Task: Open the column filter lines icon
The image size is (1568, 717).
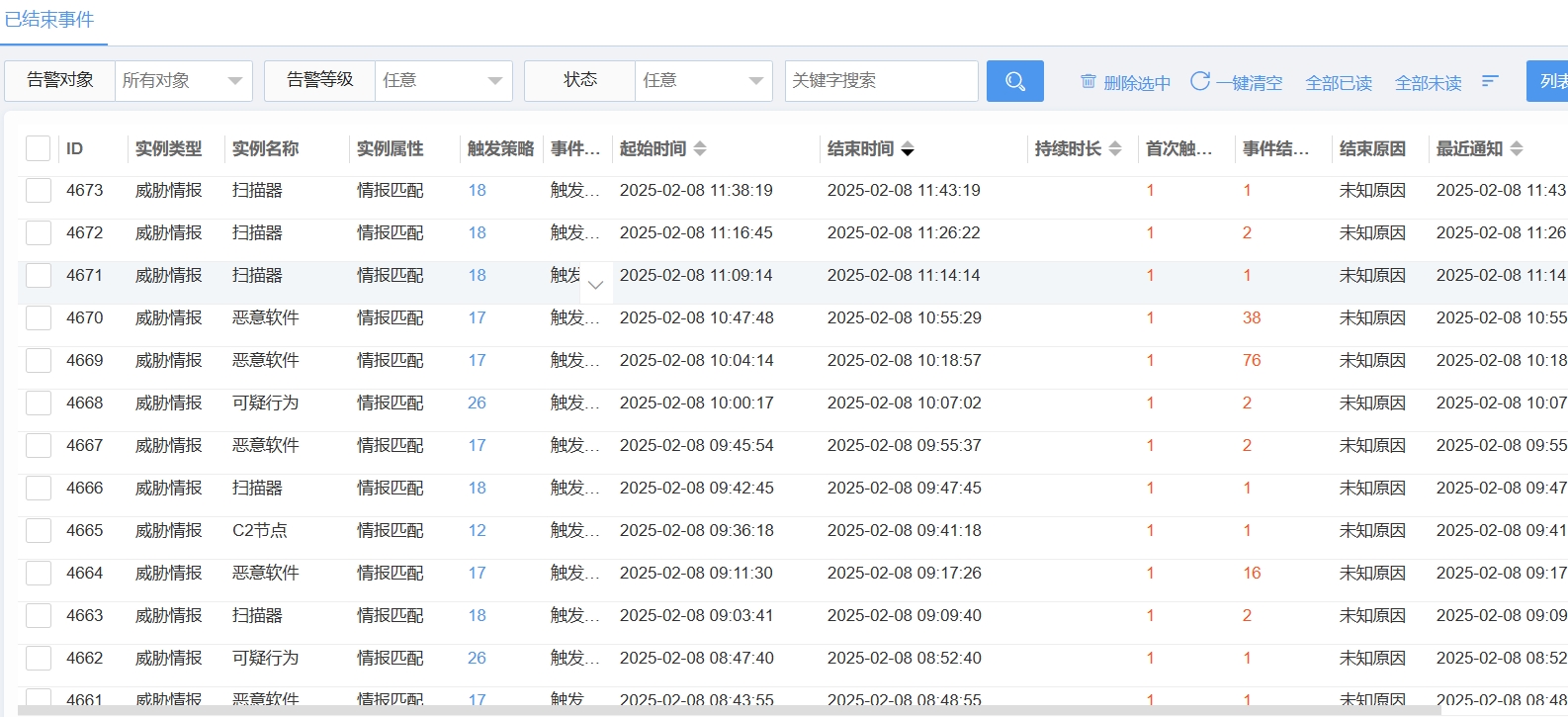Action: [x=1491, y=81]
